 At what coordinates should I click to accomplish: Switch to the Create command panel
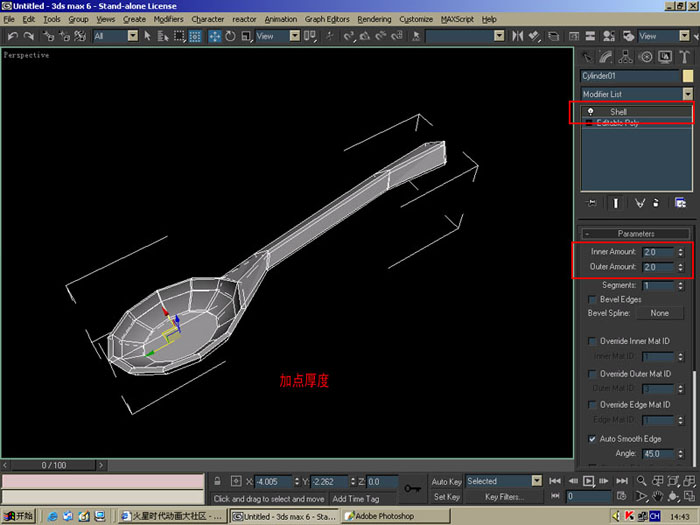587,57
